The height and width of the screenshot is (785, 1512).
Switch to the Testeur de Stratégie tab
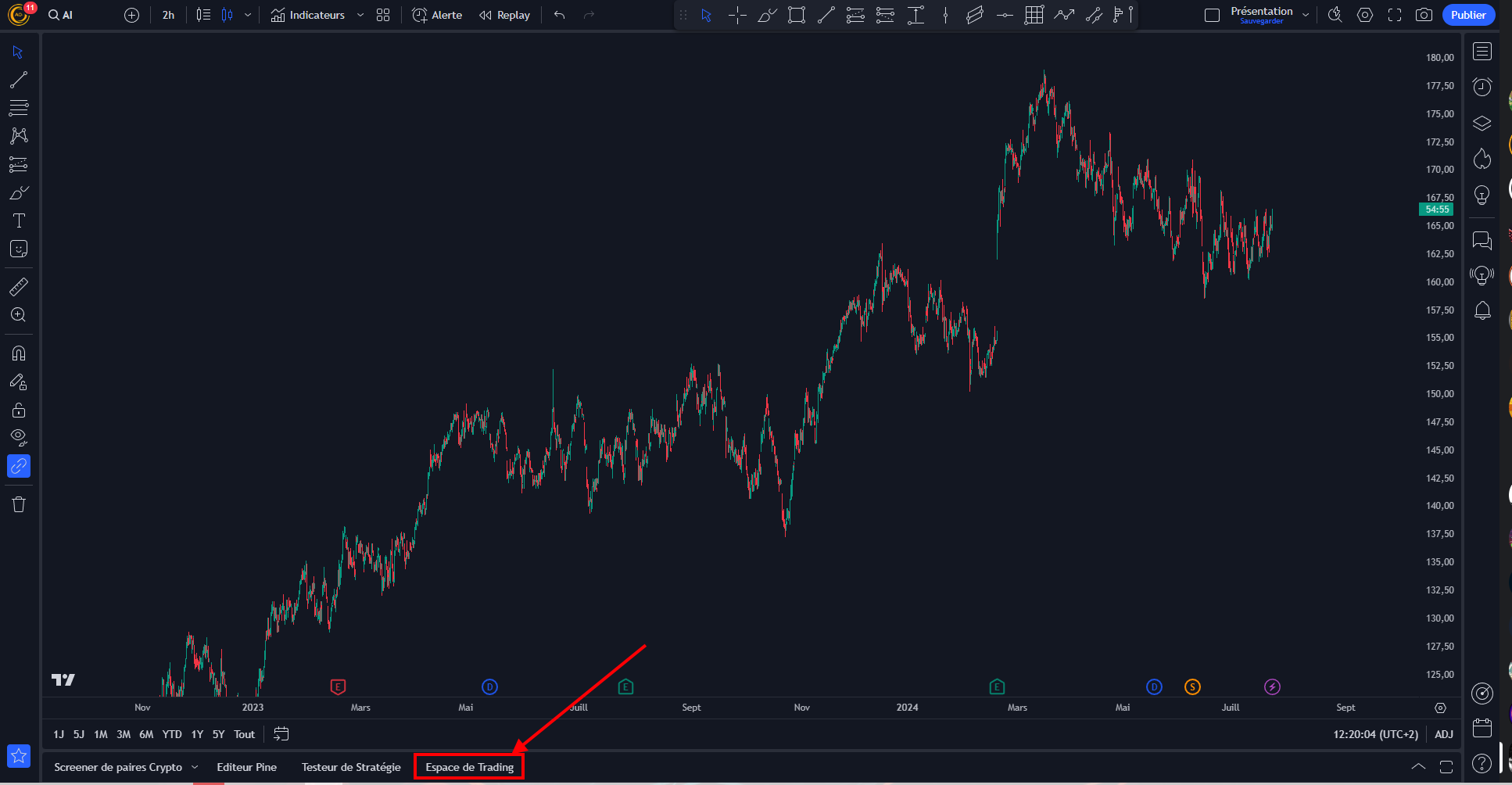[x=350, y=767]
